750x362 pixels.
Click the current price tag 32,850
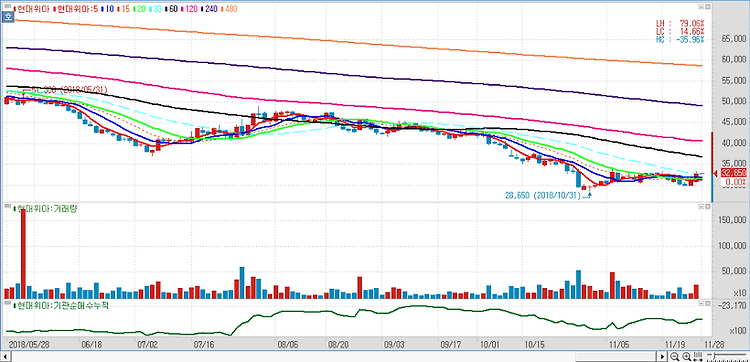tap(734, 174)
